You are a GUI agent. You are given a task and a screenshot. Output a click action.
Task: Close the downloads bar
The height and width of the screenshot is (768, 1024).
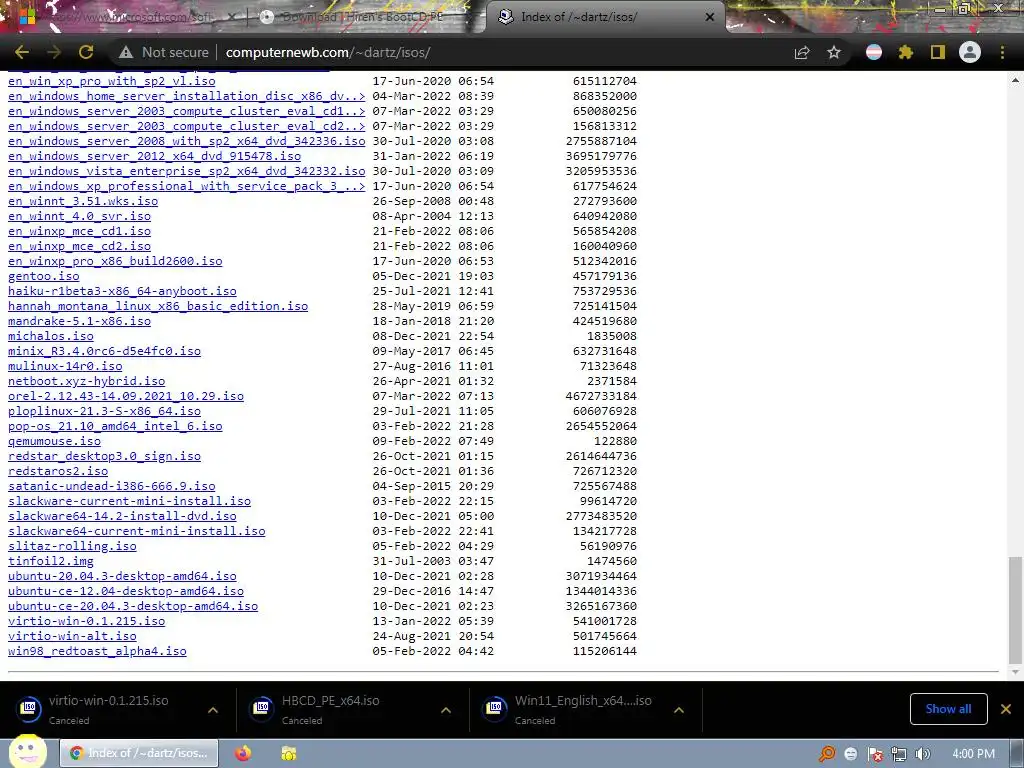1006,709
